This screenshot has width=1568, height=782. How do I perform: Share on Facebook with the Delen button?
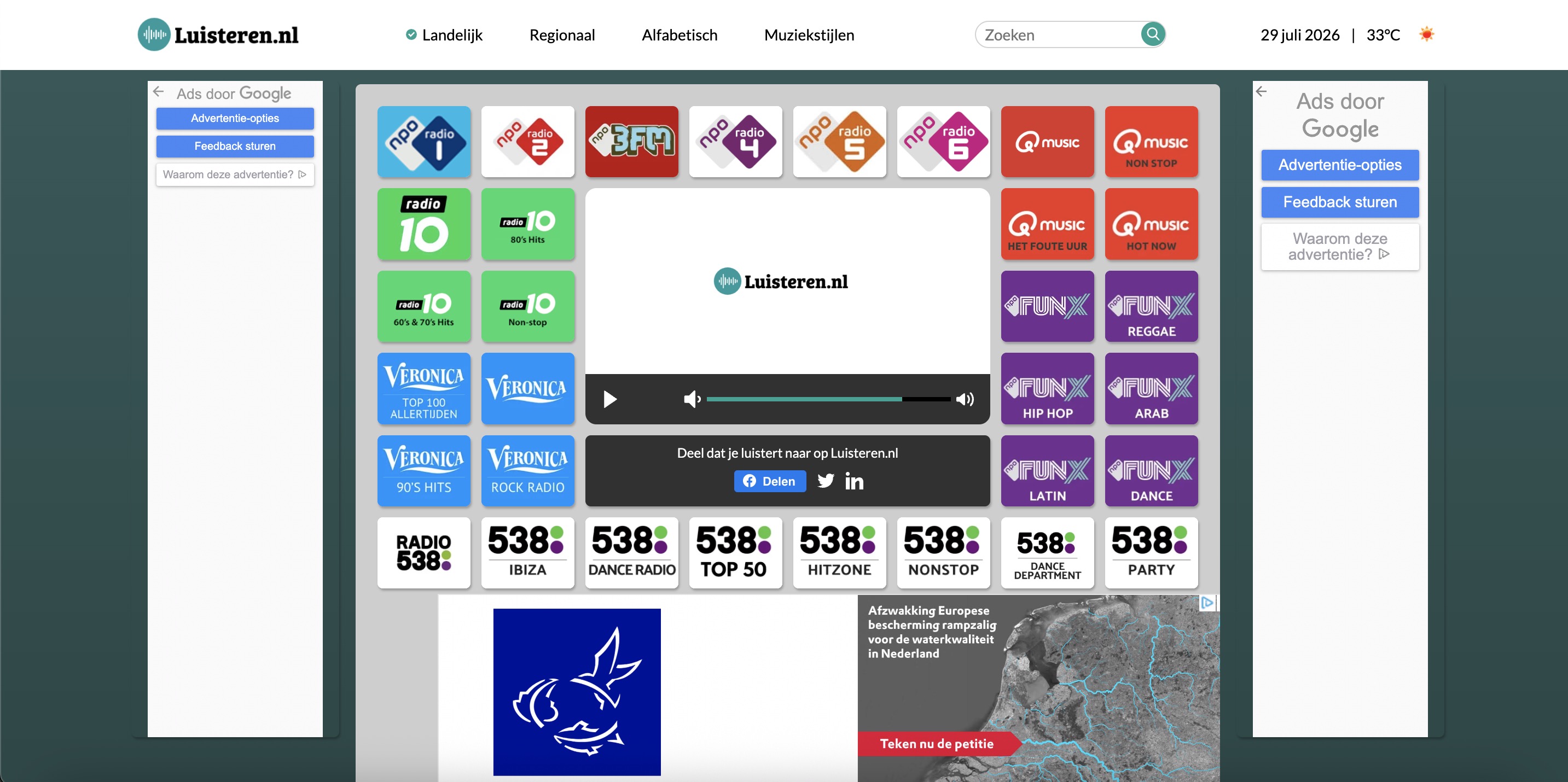click(x=770, y=481)
